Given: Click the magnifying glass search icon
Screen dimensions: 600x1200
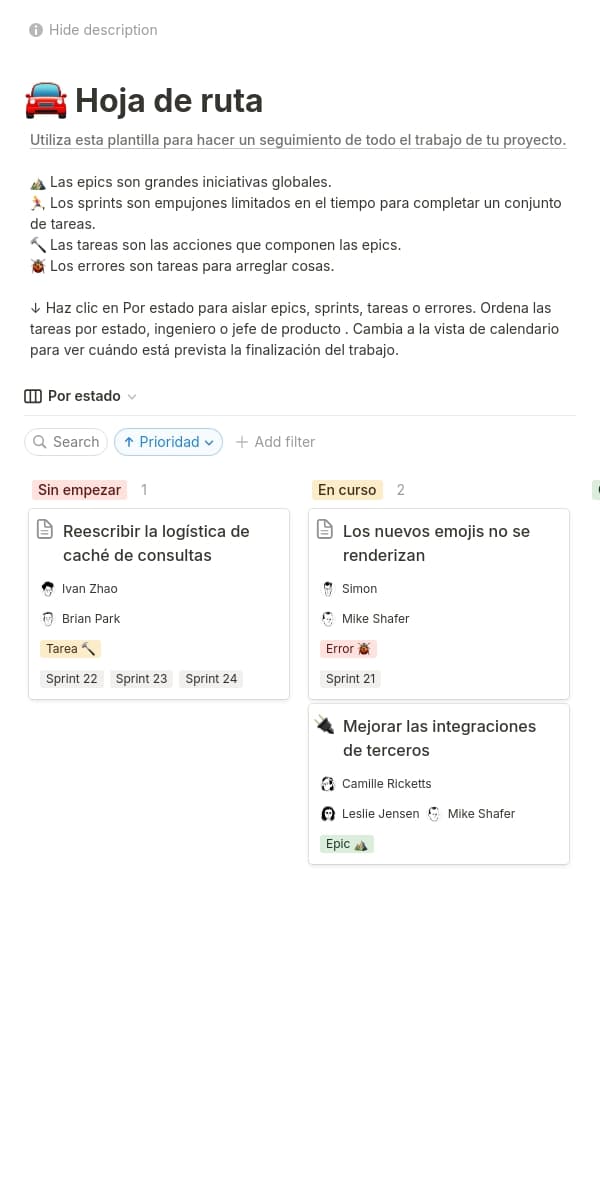Looking at the screenshot, I should click(x=40, y=442).
